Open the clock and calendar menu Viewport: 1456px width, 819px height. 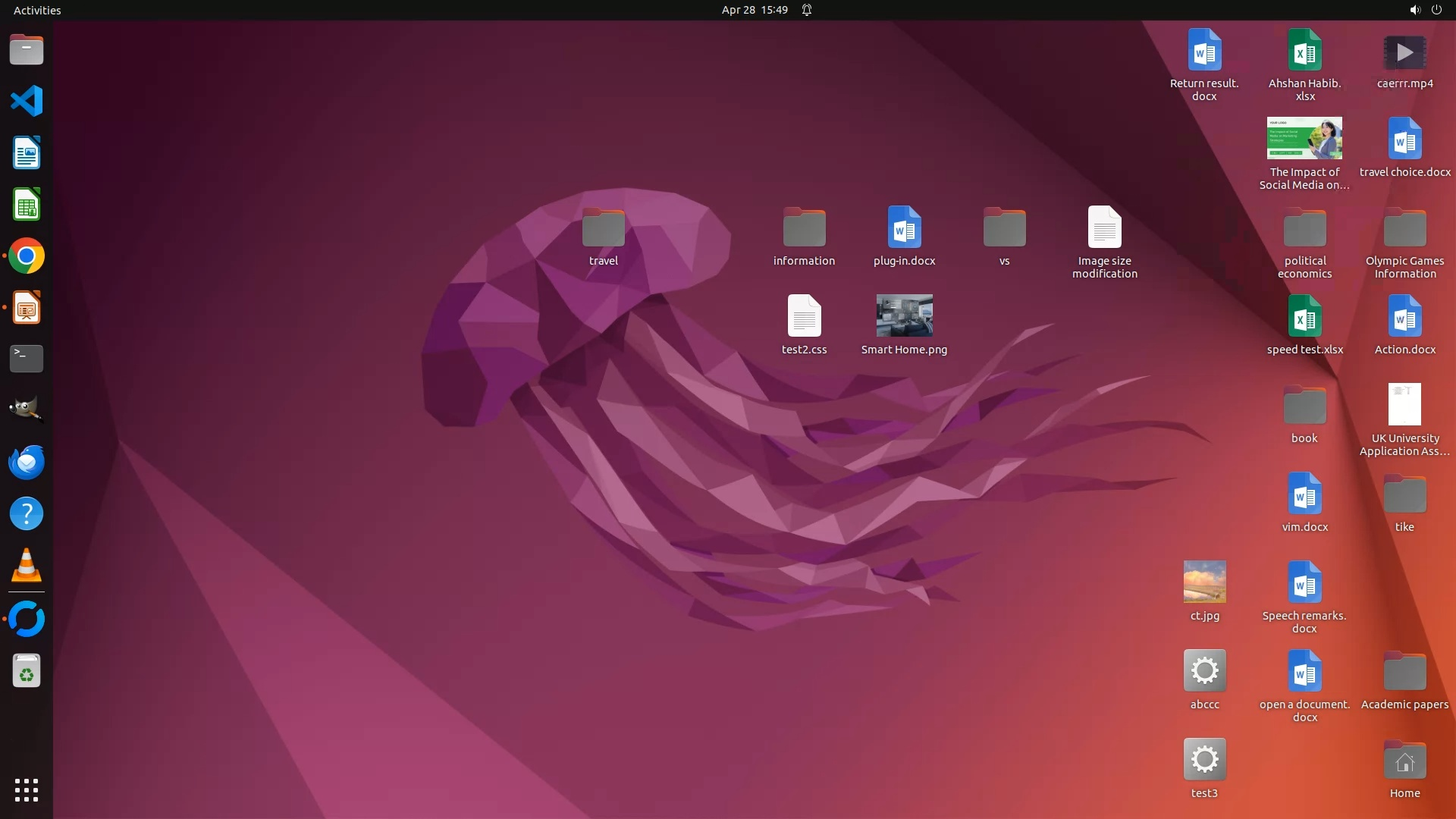[x=754, y=10]
